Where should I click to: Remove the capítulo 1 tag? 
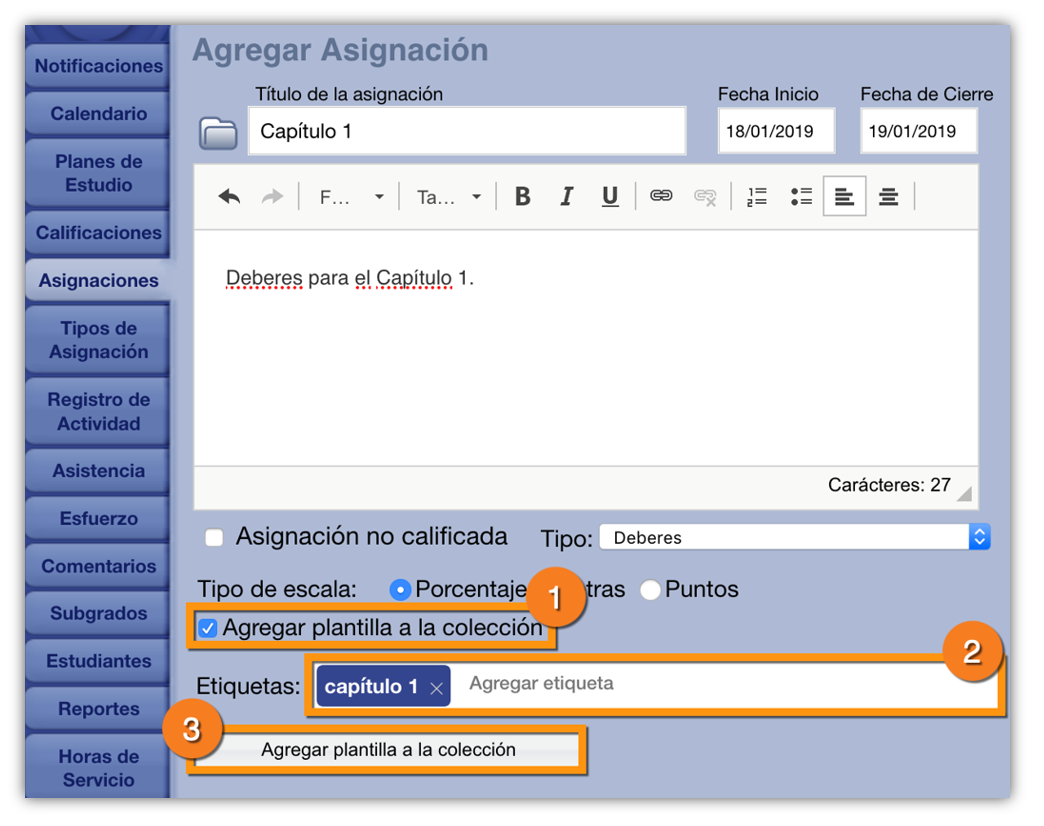(436, 688)
